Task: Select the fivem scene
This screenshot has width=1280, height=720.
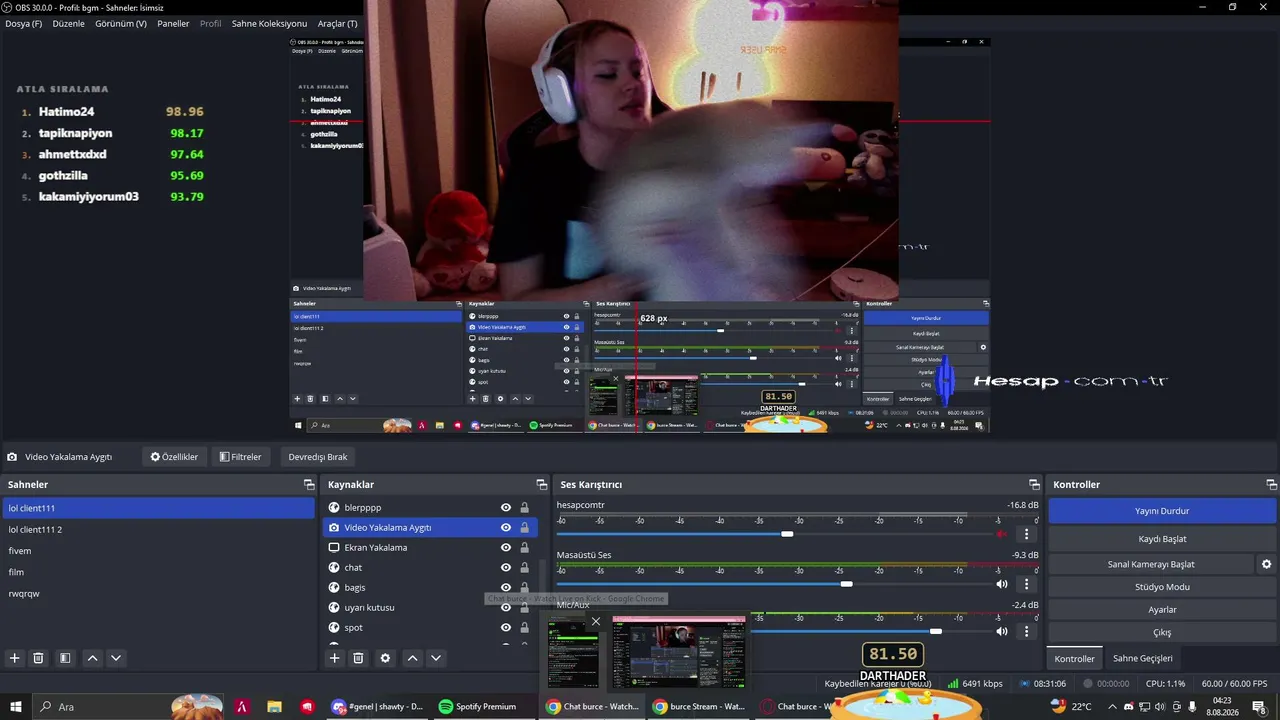Action: click(x=158, y=551)
